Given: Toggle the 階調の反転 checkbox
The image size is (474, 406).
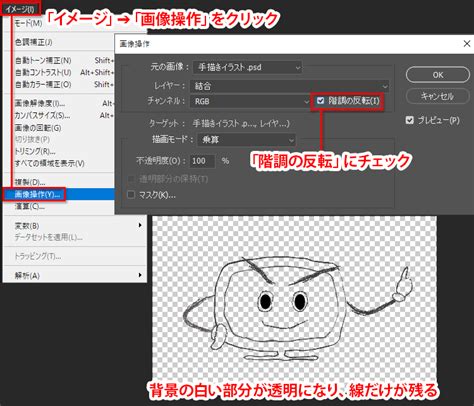Looking at the screenshot, I should pyautogui.click(x=320, y=101).
